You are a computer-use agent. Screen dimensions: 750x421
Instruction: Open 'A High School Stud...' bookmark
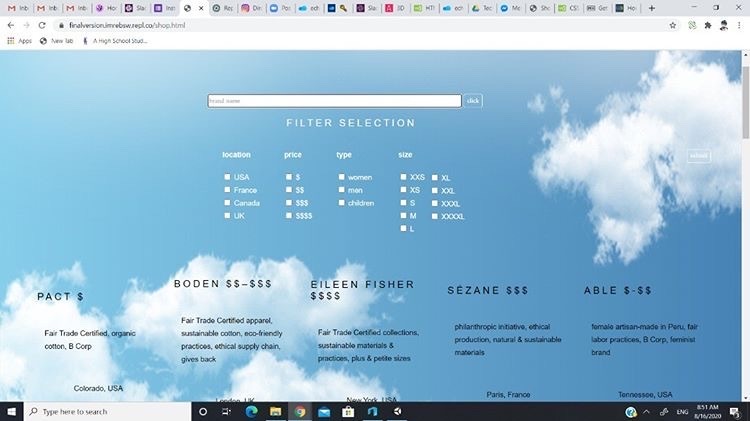[115, 41]
